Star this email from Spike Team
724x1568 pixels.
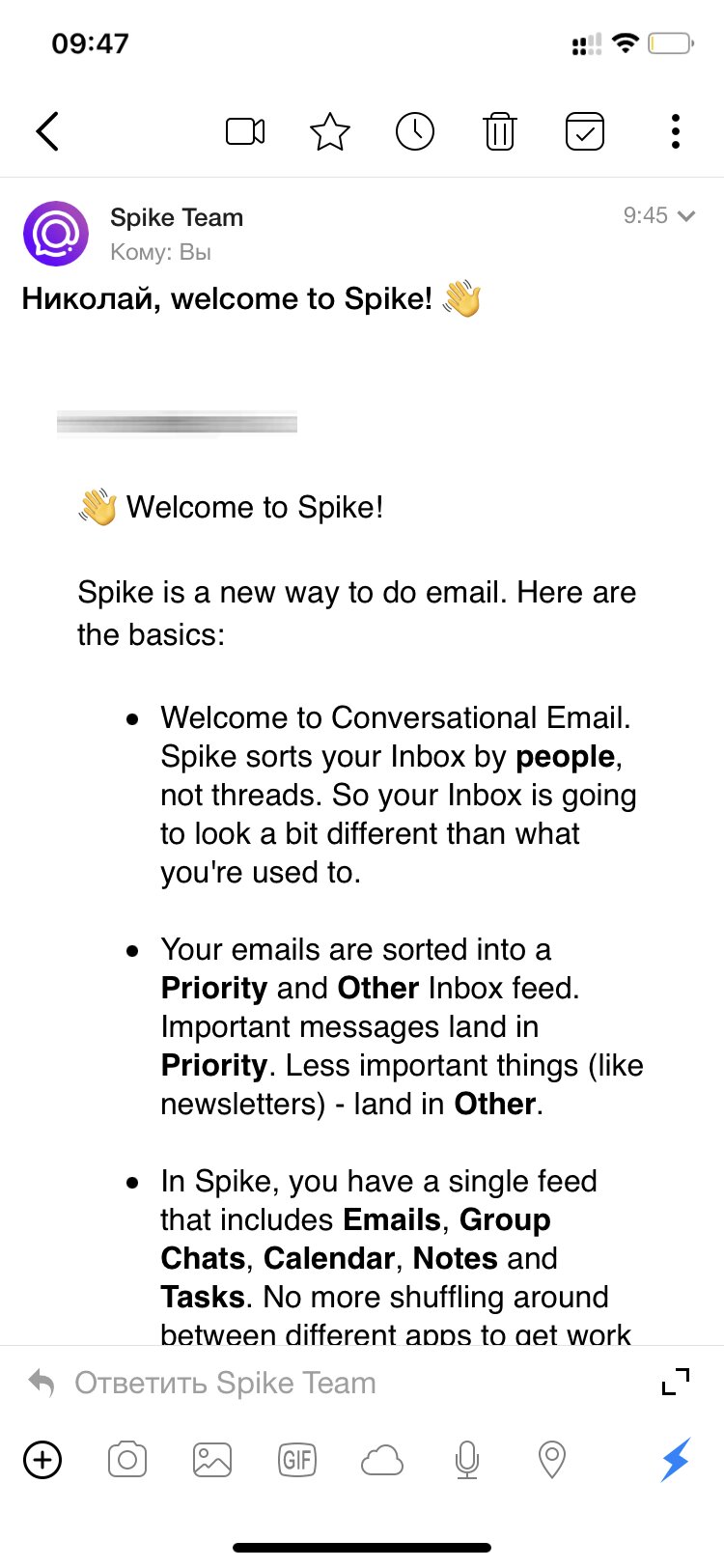click(330, 131)
